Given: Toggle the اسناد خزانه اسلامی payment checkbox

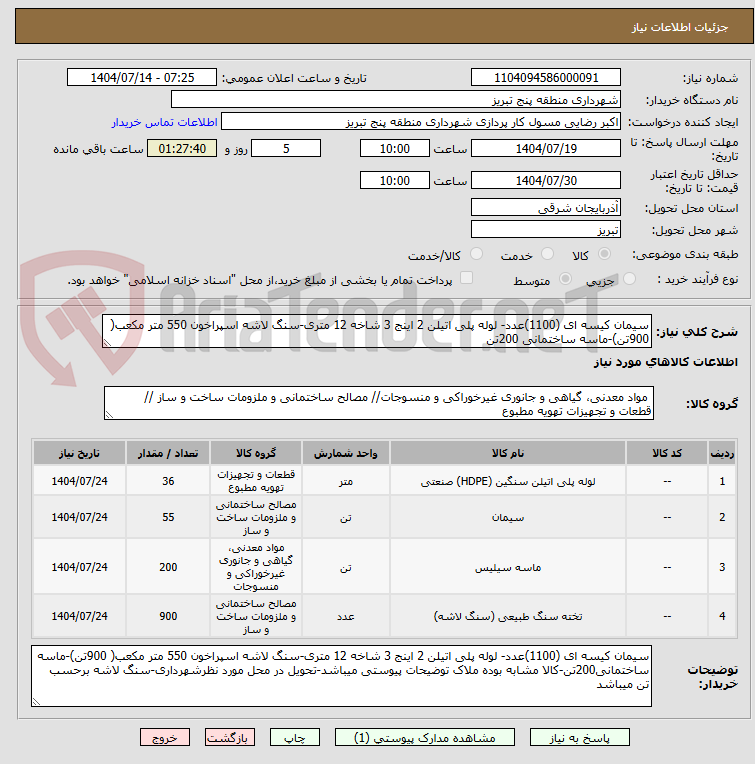Looking at the screenshot, I should tap(467, 278).
